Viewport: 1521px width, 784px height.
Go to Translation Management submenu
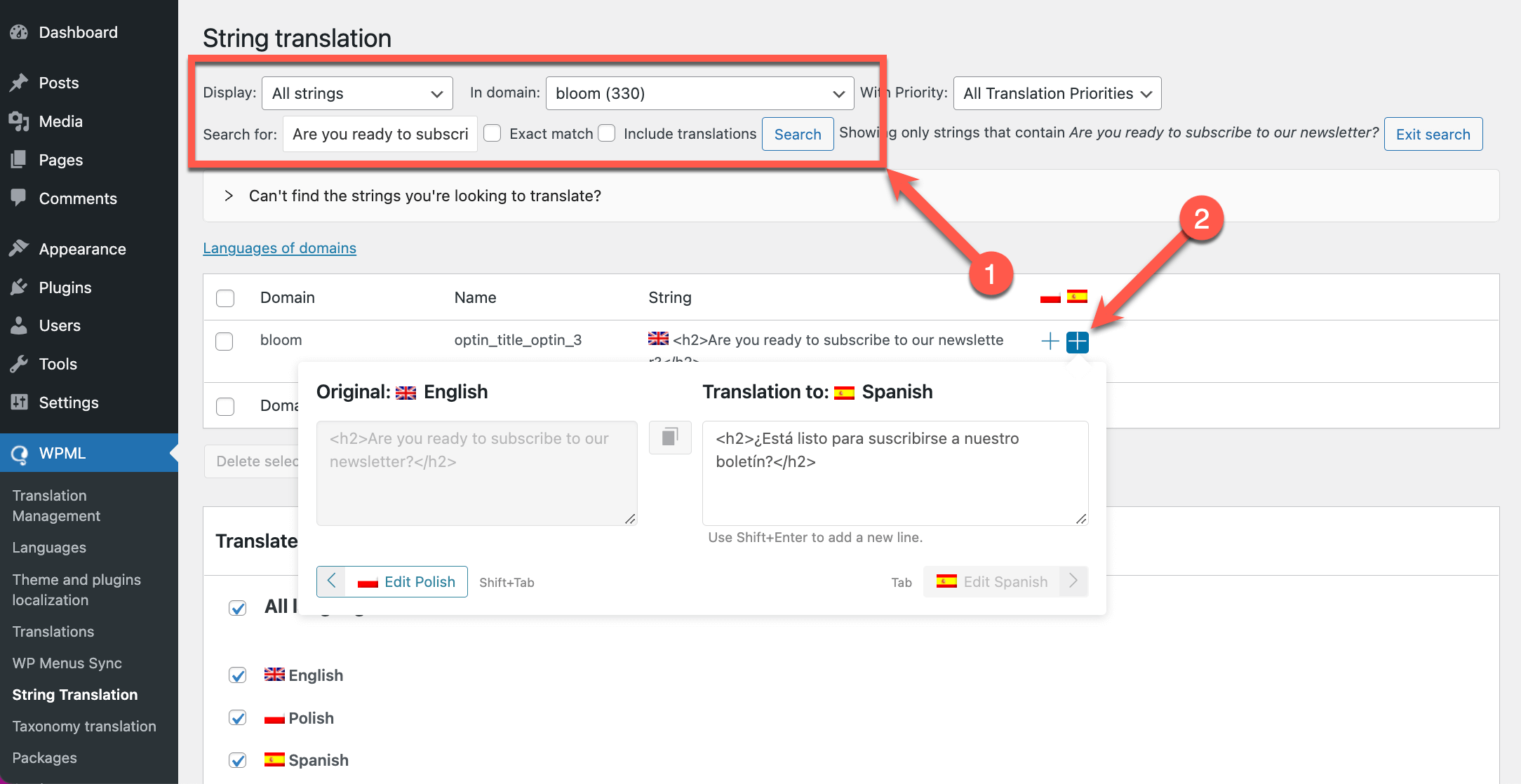click(56, 506)
